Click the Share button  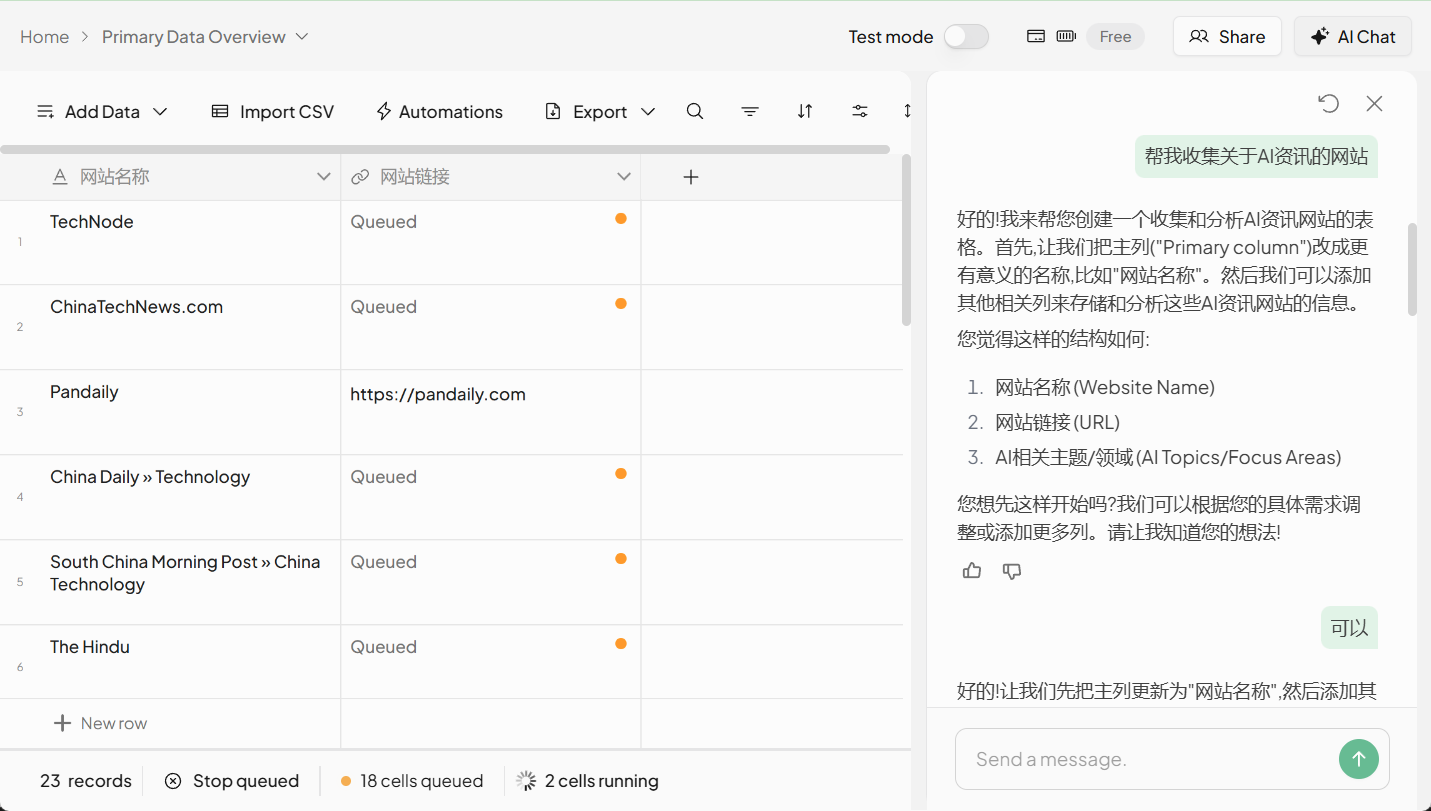[1227, 36]
